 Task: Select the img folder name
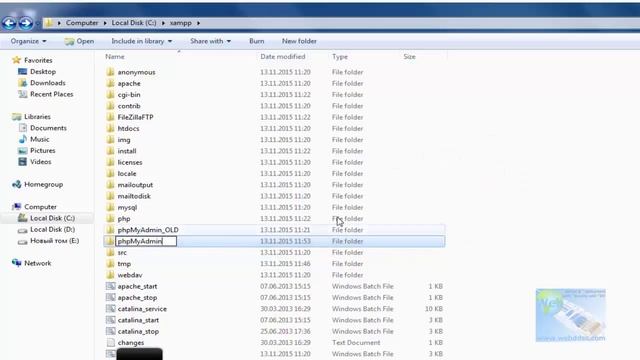pos(124,140)
